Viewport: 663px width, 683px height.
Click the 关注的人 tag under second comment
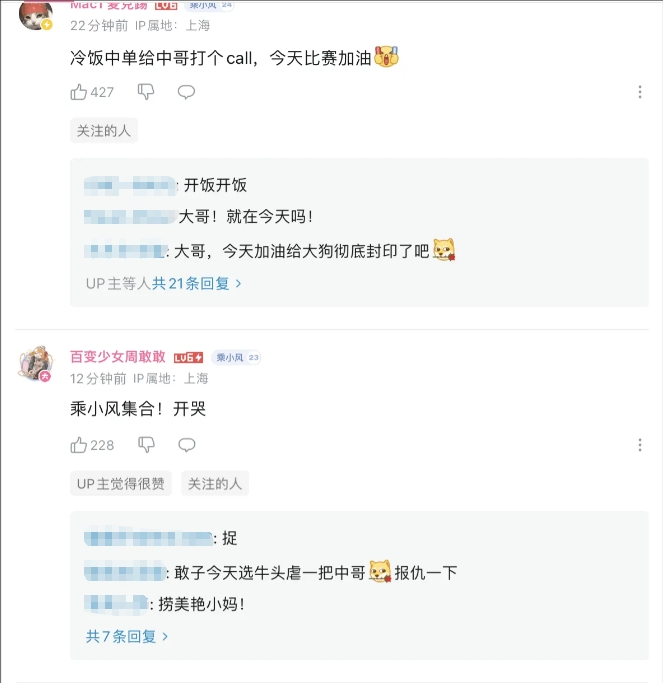pyautogui.click(x=215, y=483)
